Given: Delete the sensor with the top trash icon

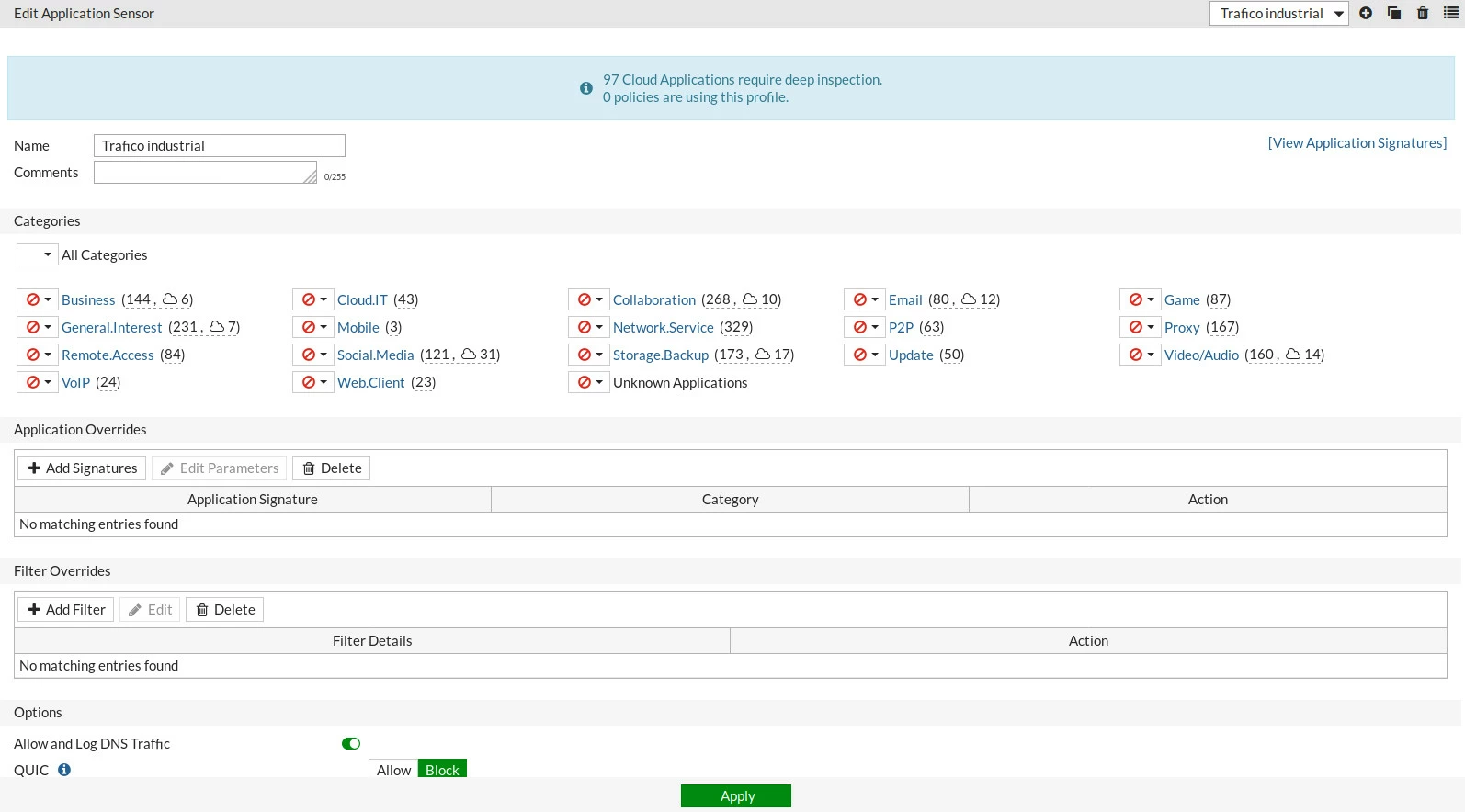Looking at the screenshot, I should point(1423,13).
